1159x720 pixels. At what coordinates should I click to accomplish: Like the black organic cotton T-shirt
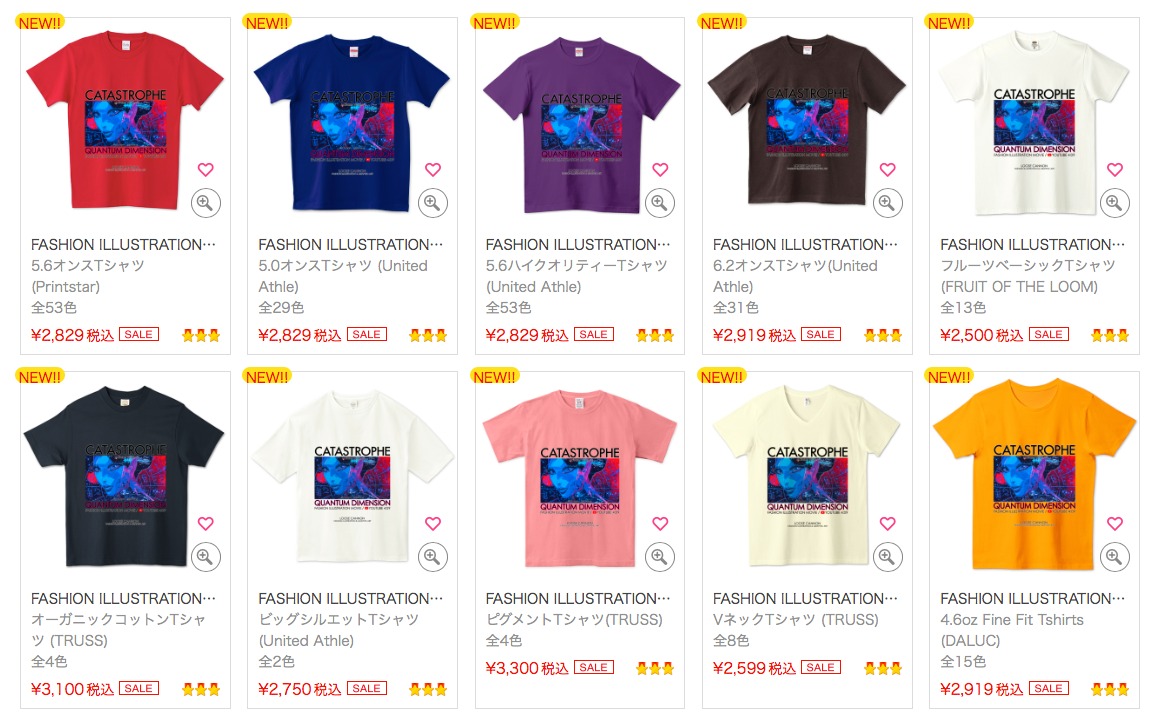pyautogui.click(x=205, y=523)
